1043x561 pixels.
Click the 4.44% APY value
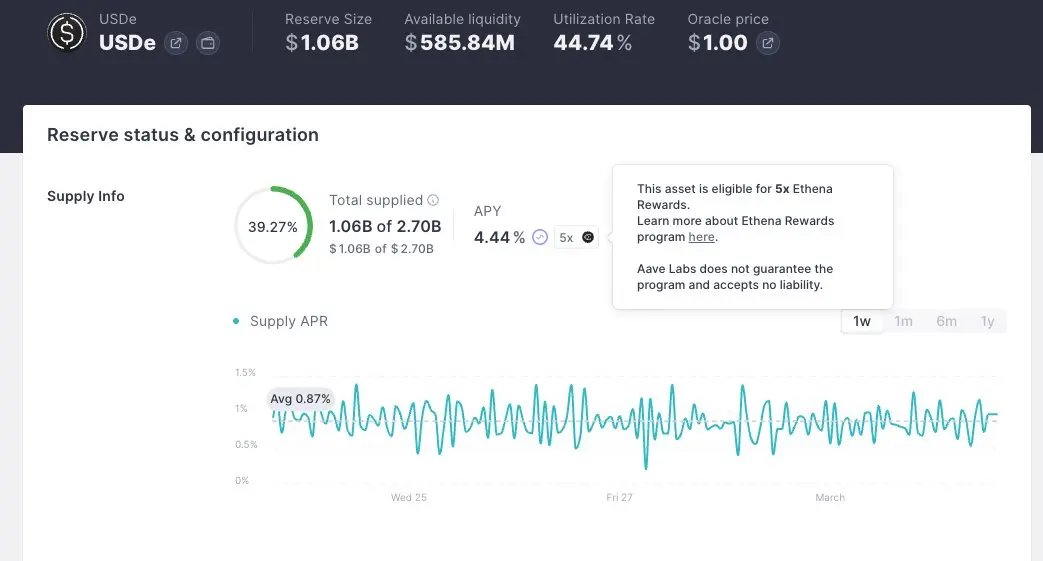coord(500,238)
